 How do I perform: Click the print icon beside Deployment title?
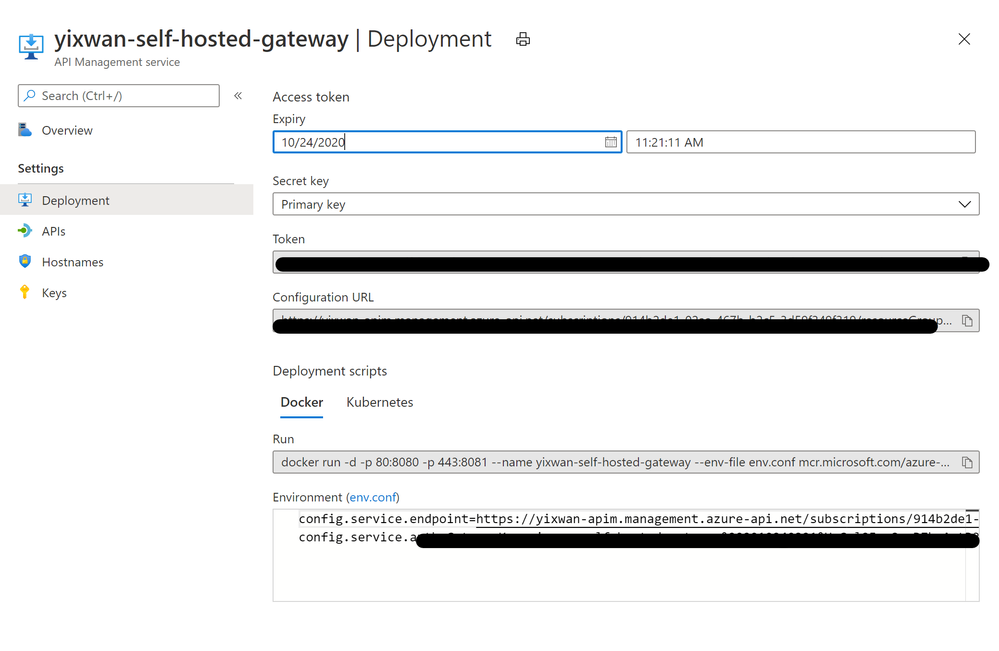pyautogui.click(x=522, y=39)
